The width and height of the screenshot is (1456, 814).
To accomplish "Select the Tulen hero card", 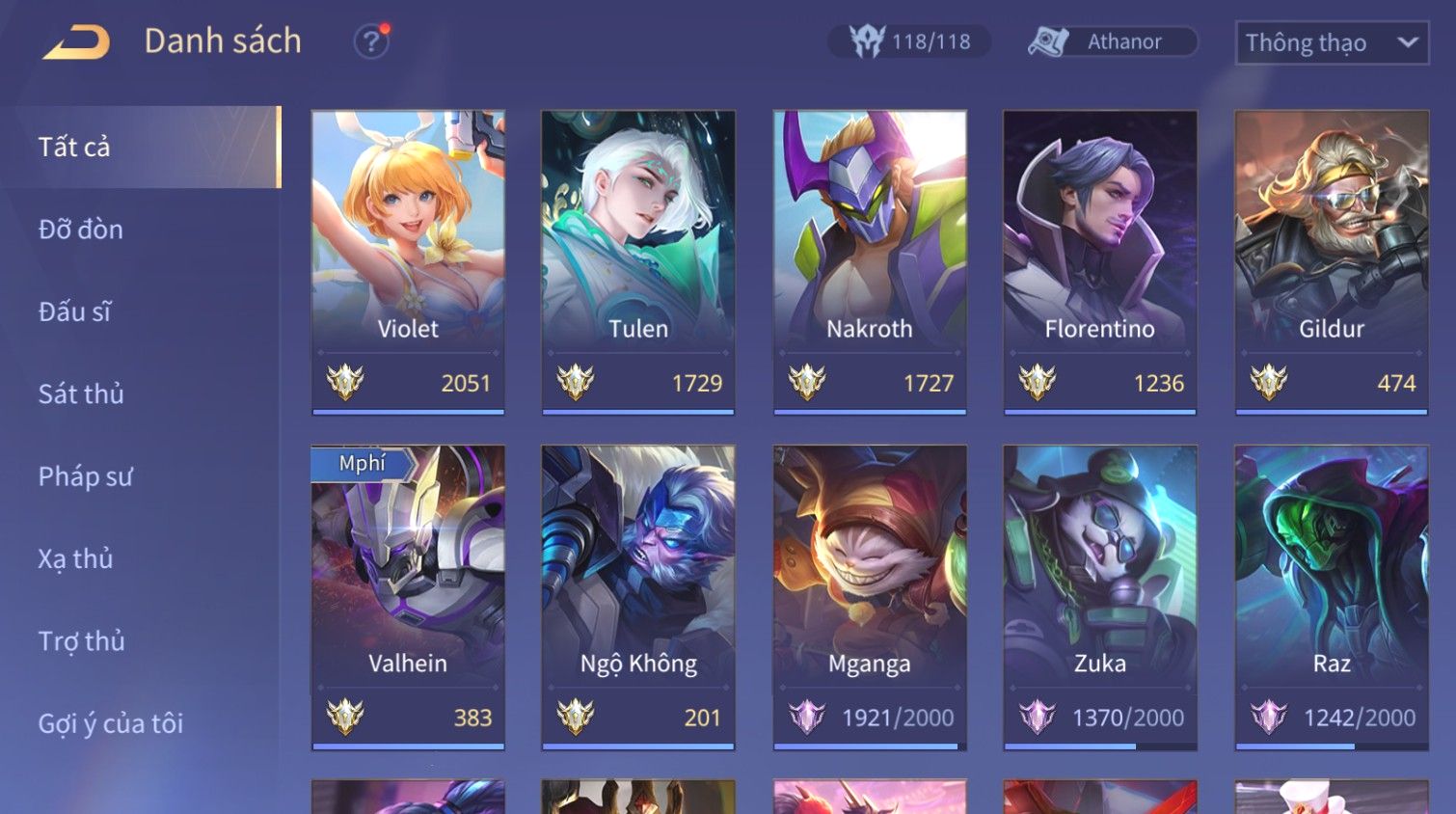I will 638,262.
